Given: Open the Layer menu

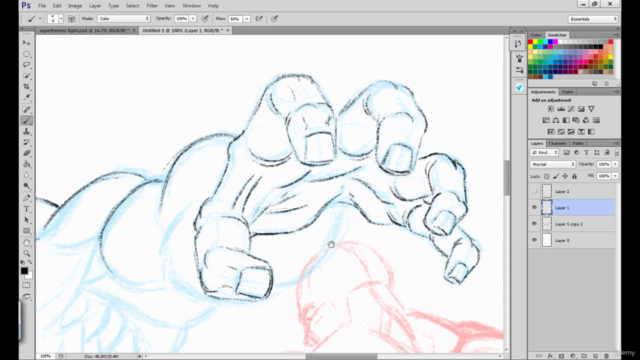Looking at the screenshot, I should pos(95,6).
